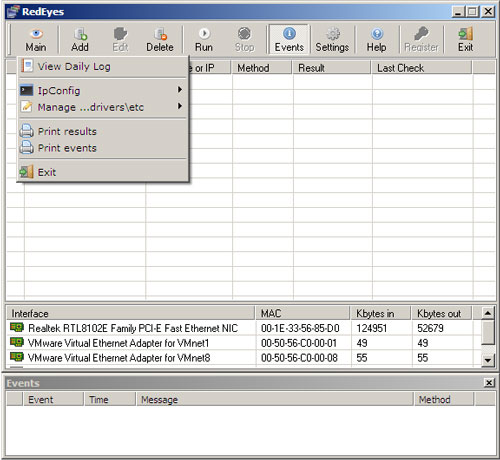Viewport: 500px width, 460px height.
Task: Click the Exit door icon in toolbar
Action: [x=465, y=34]
